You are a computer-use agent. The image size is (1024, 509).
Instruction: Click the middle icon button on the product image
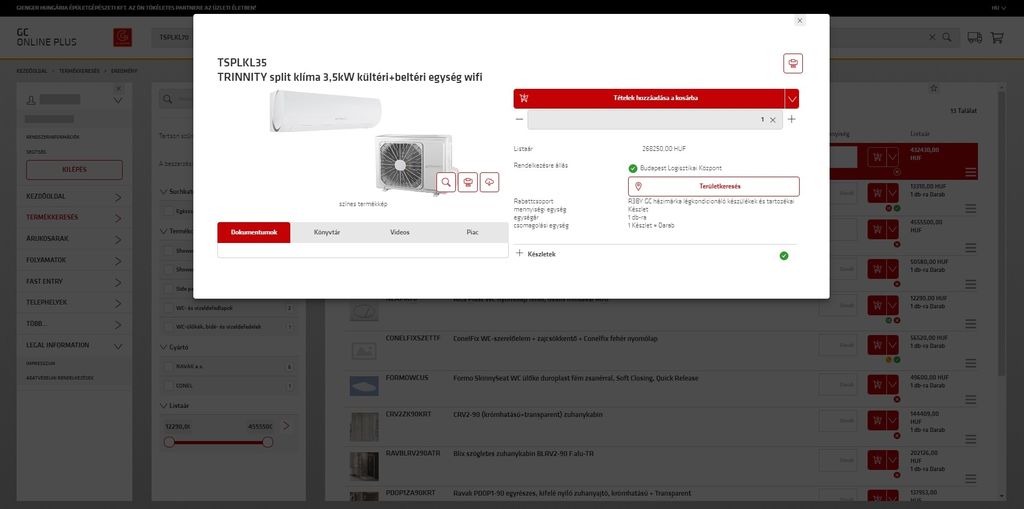point(468,182)
